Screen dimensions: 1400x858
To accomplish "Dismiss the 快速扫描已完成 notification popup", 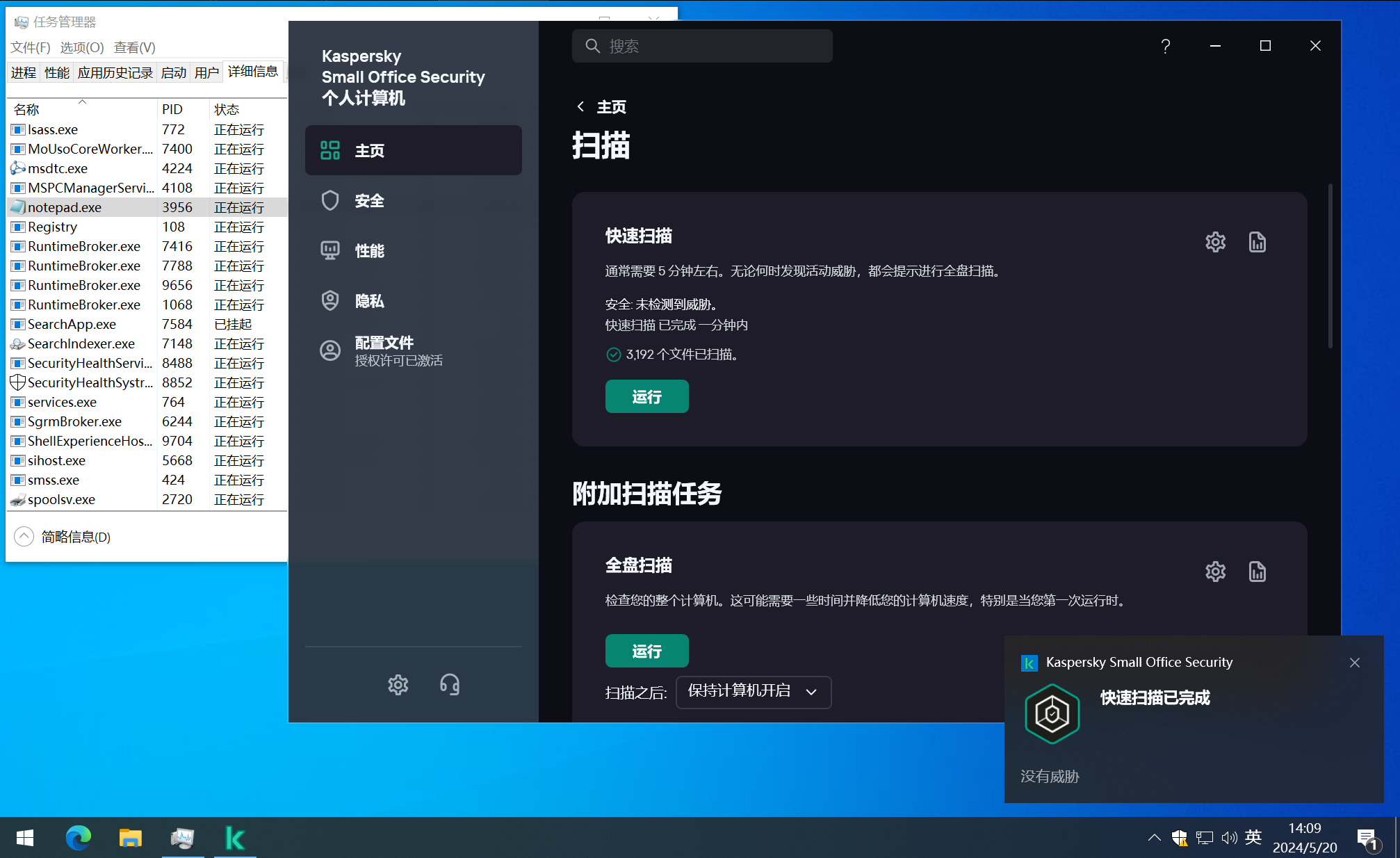I will tap(1354, 663).
